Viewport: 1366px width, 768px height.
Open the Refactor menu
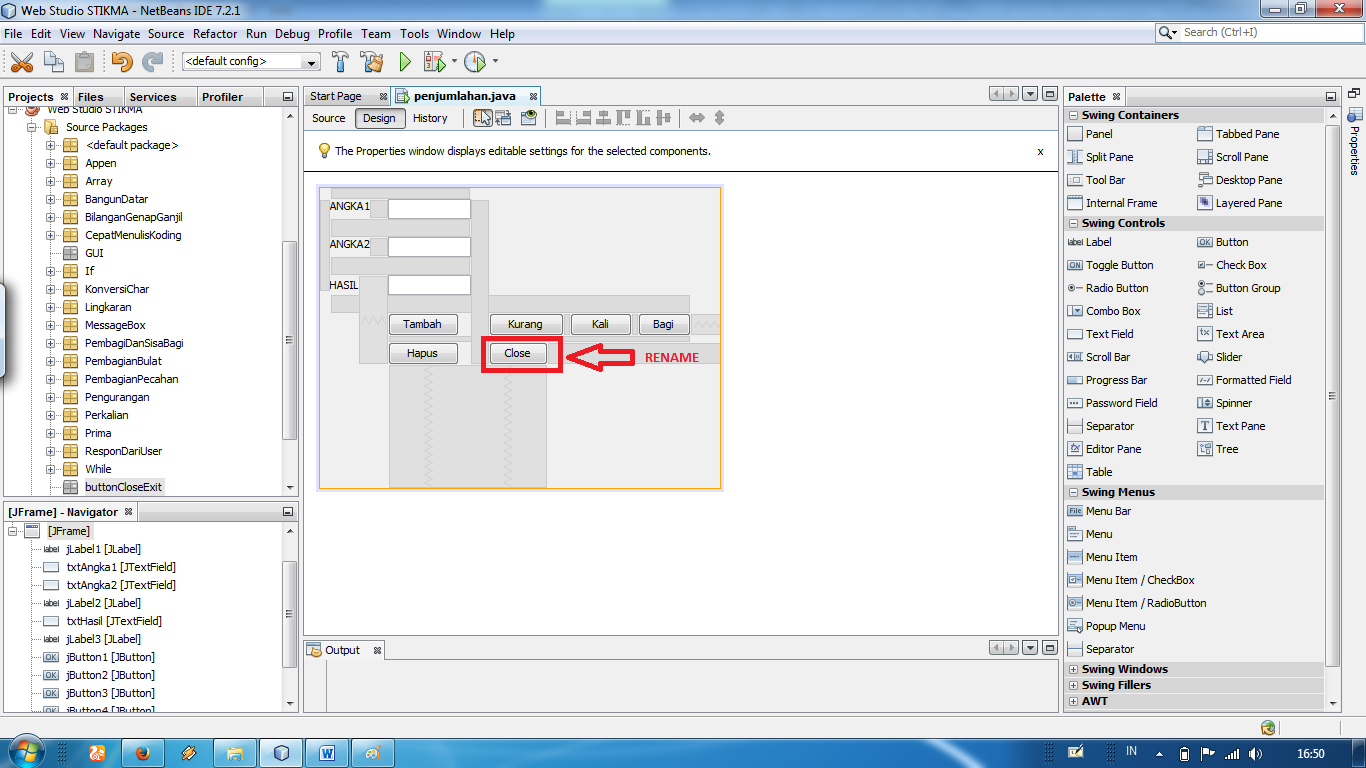(x=215, y=33)
